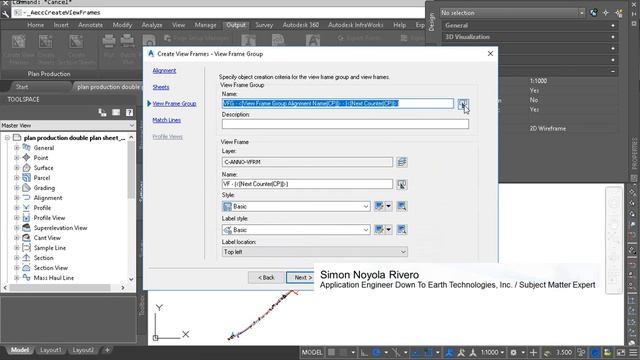Select Sample Line tree item

tap(50, 248)
